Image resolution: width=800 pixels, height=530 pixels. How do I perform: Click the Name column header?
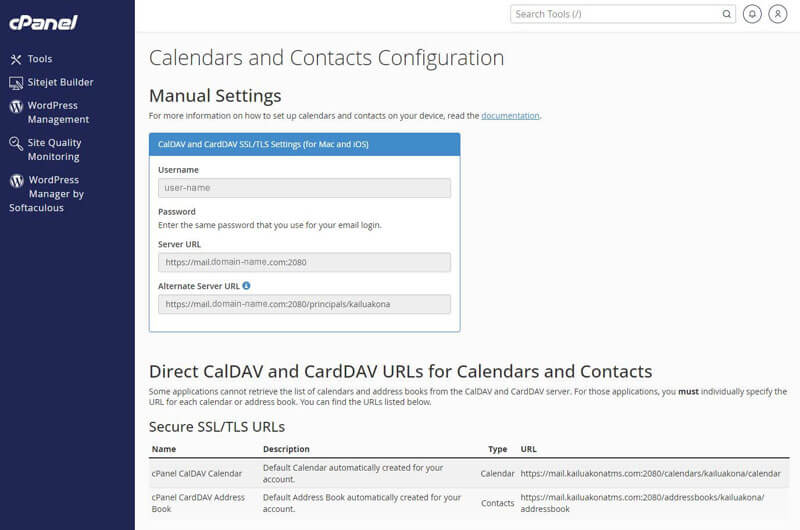tap(164, 449)
